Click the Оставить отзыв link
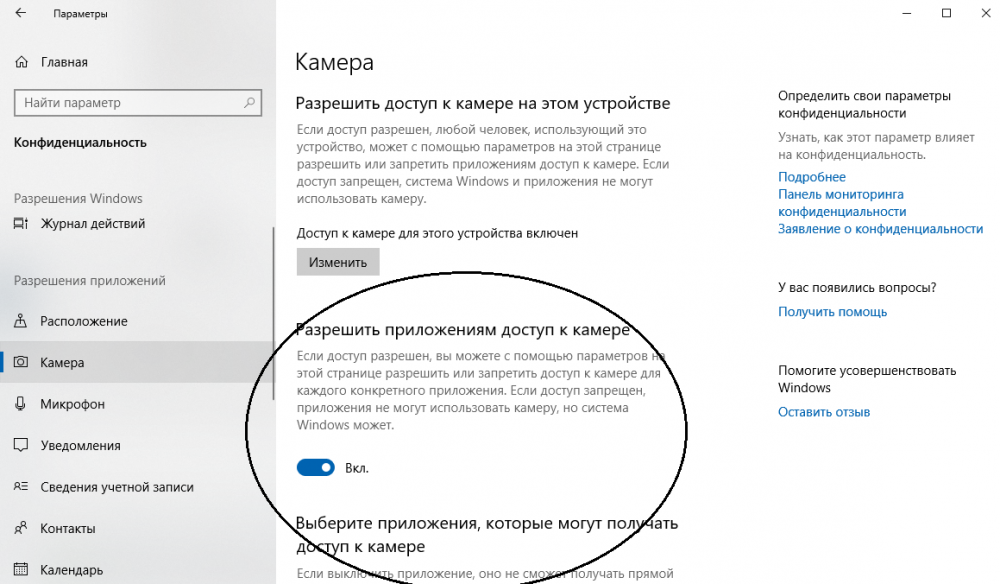The height and width of the screenshot is (584, 1000). pyautogui.click(x=823, y=412)
